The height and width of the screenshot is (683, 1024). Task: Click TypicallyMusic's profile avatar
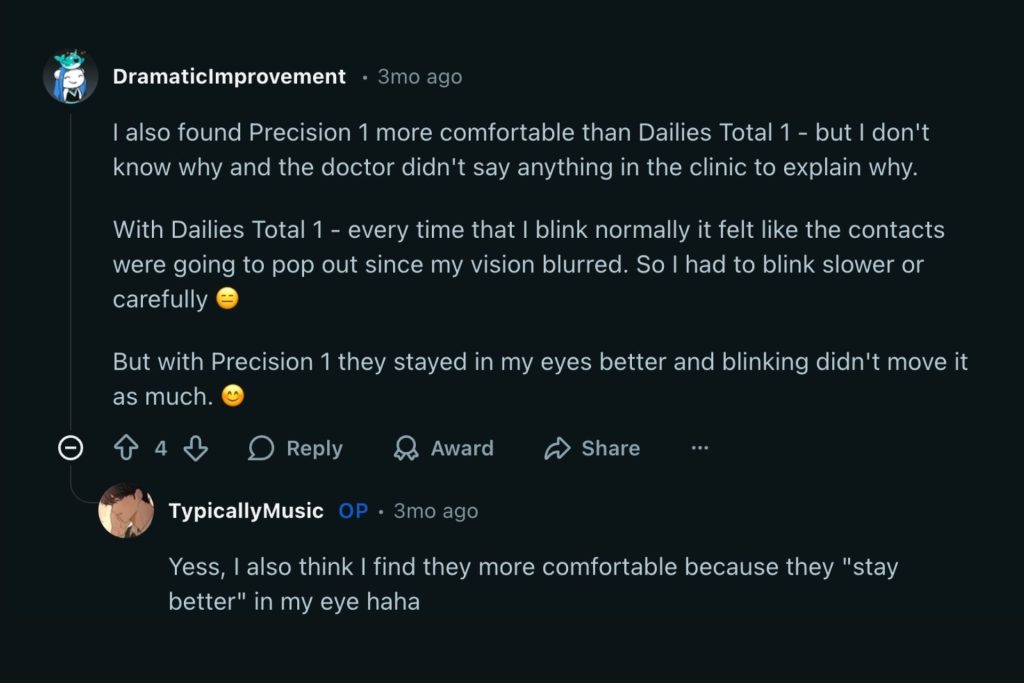pyautogui.click(x=128, y=511)
